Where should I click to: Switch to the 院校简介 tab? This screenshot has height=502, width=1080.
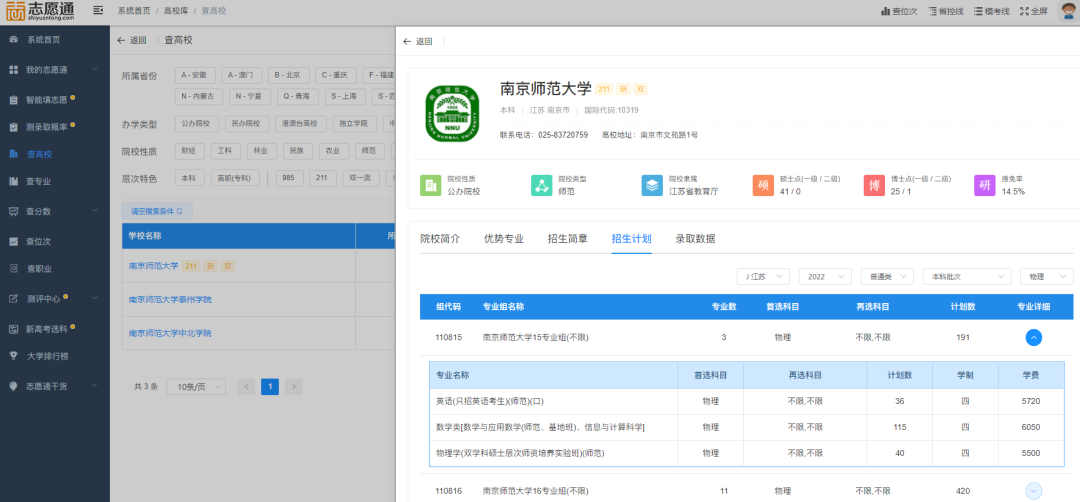pos(440,239)
